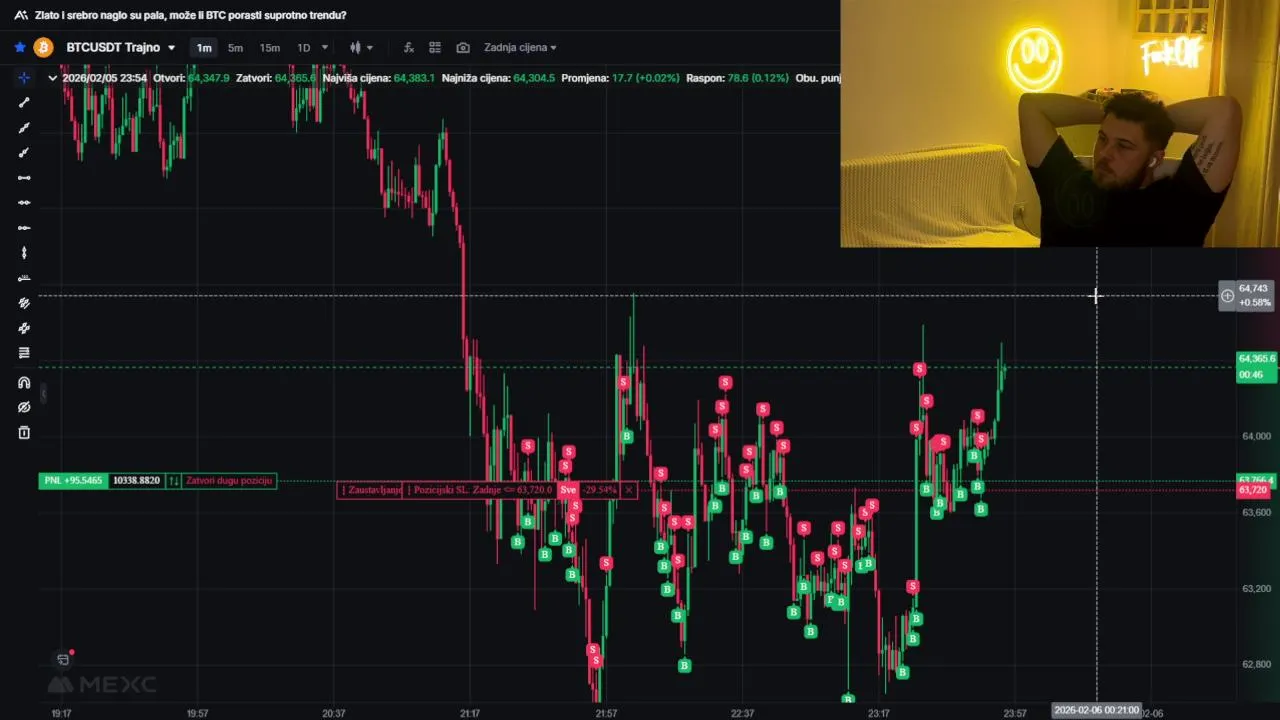Switch to the 15m timeframe

pyautogui.click(x=270, y=48)
